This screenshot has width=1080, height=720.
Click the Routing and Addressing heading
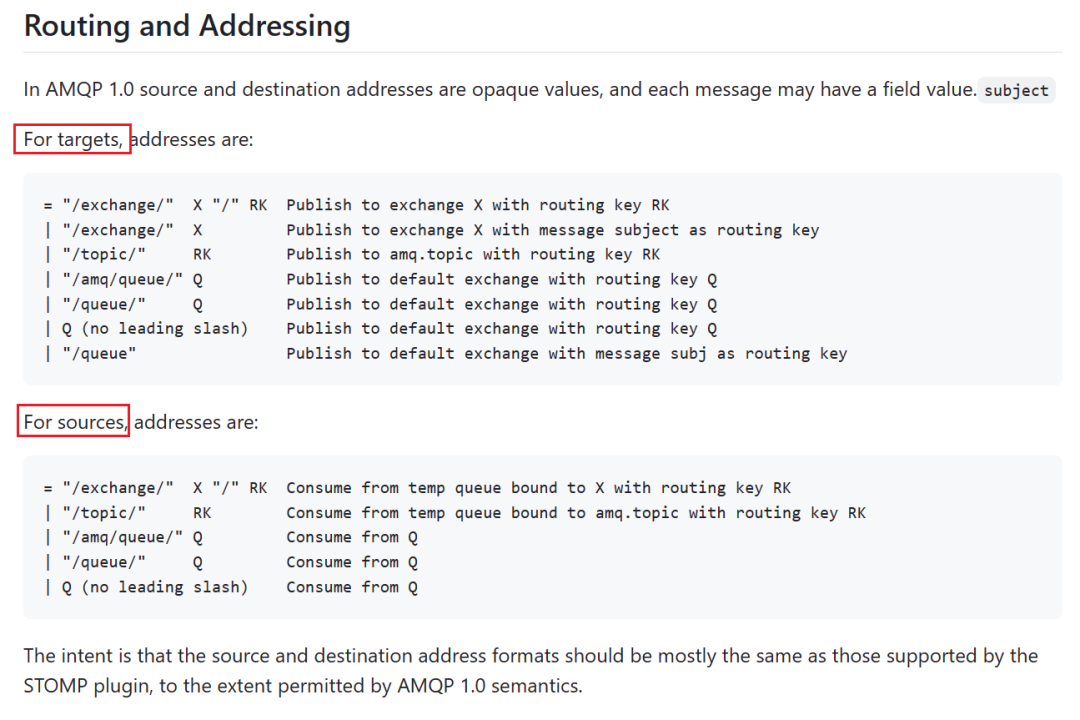pos(187,26)
